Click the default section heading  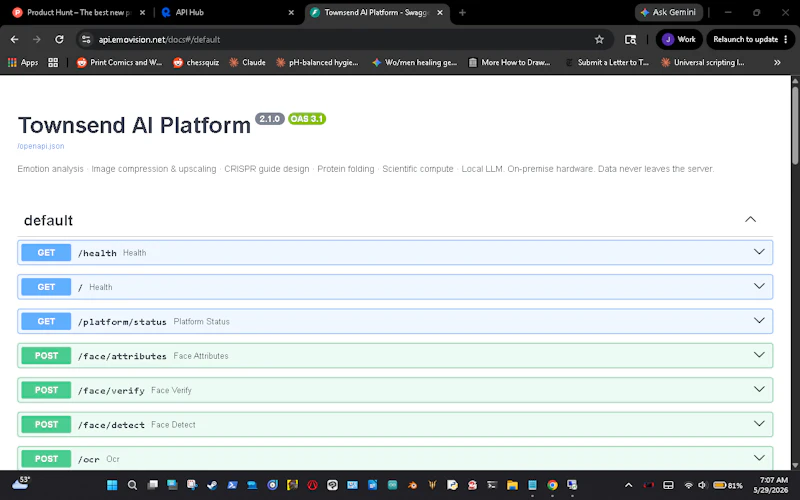[48, 220]
